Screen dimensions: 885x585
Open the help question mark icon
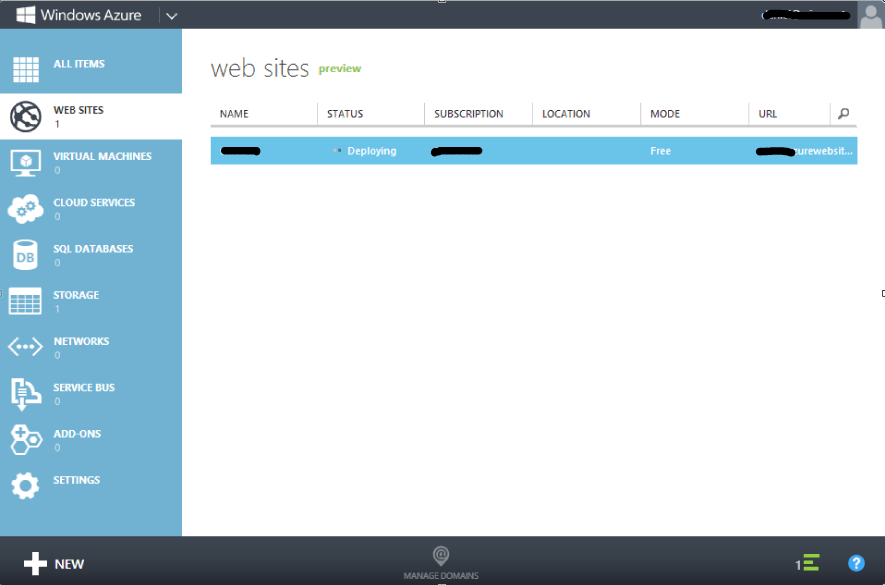[856, 563]
